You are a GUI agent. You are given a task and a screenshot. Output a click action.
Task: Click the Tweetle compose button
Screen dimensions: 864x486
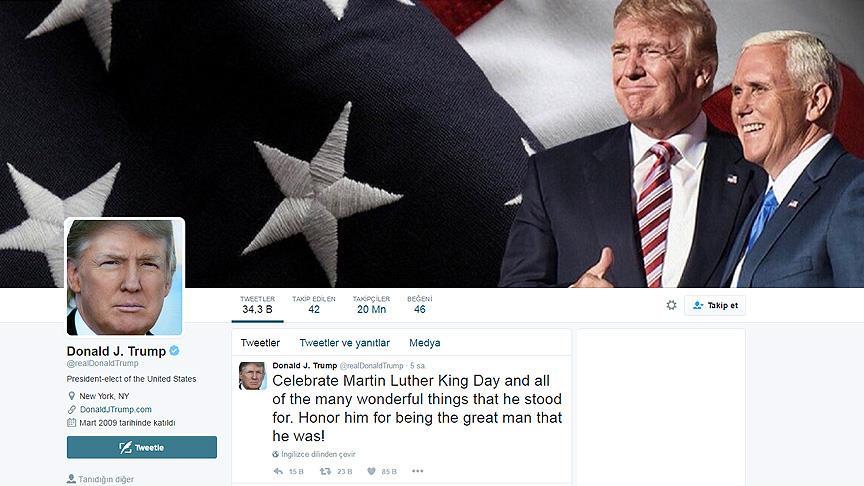click(142, 447)
